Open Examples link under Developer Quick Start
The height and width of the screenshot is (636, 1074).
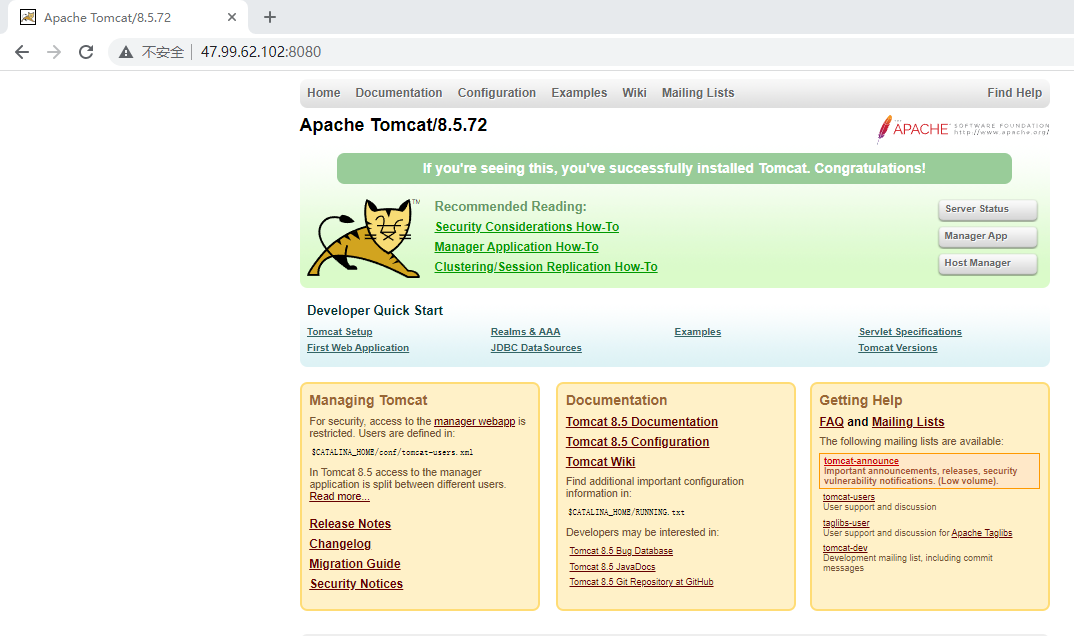pyautogui.click(x=697, y=331)
